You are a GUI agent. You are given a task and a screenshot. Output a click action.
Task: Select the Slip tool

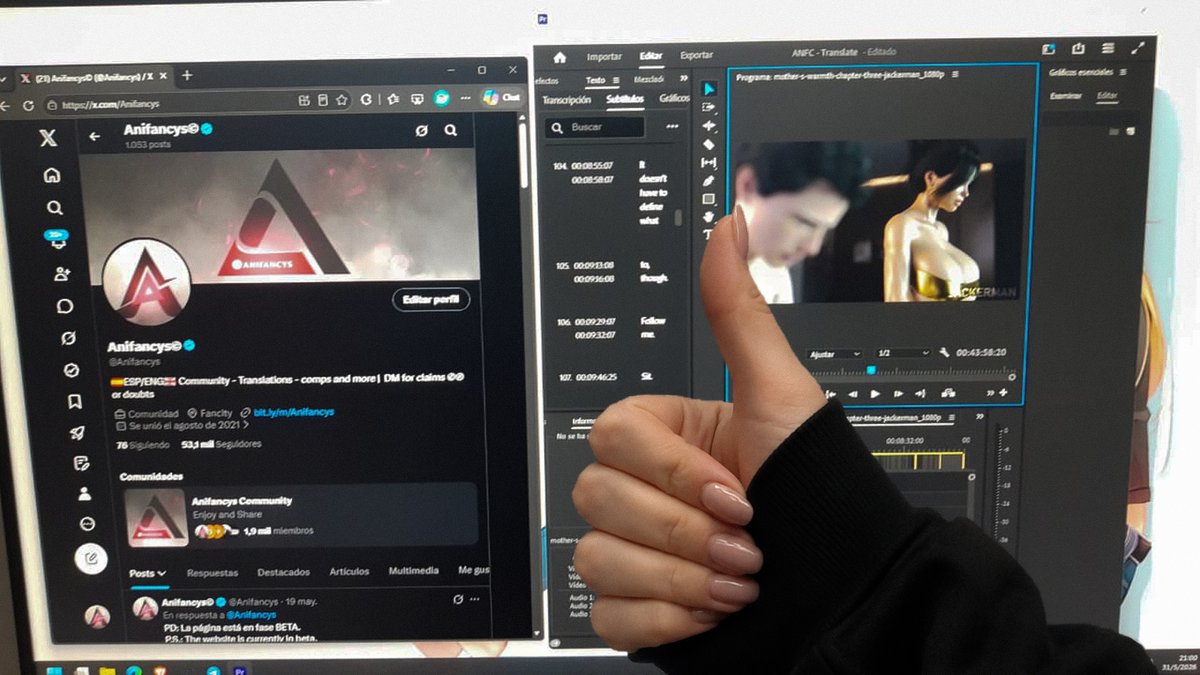[709, 162]
